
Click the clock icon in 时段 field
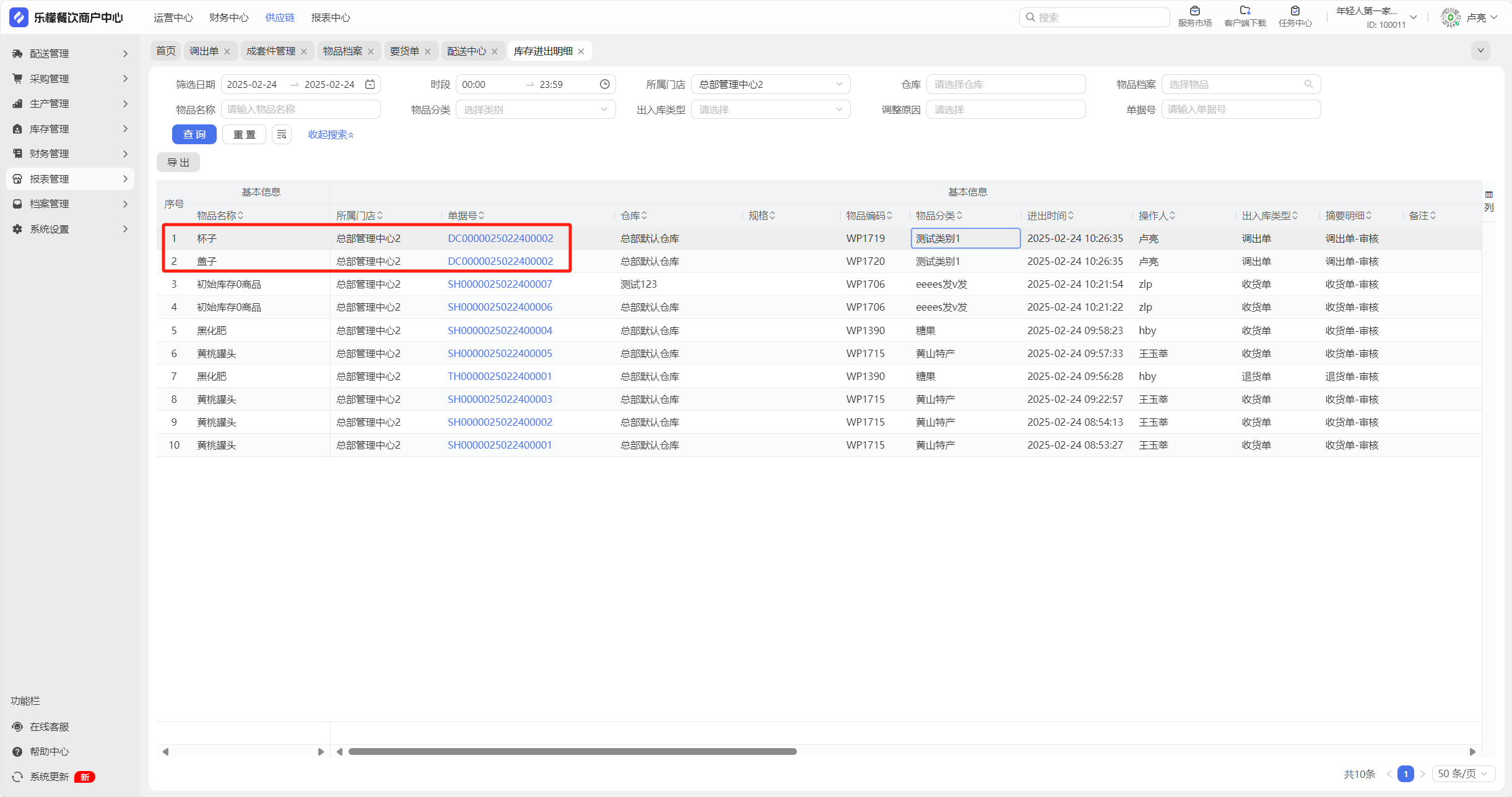[605, 84]
